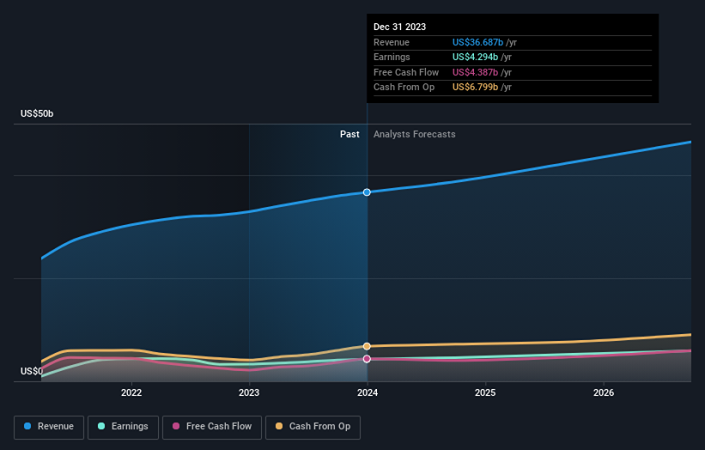Click the Analysts Forecasts label
Viewport: 705px width, 450px height.
pyautogui.click(x=414, y=134)
